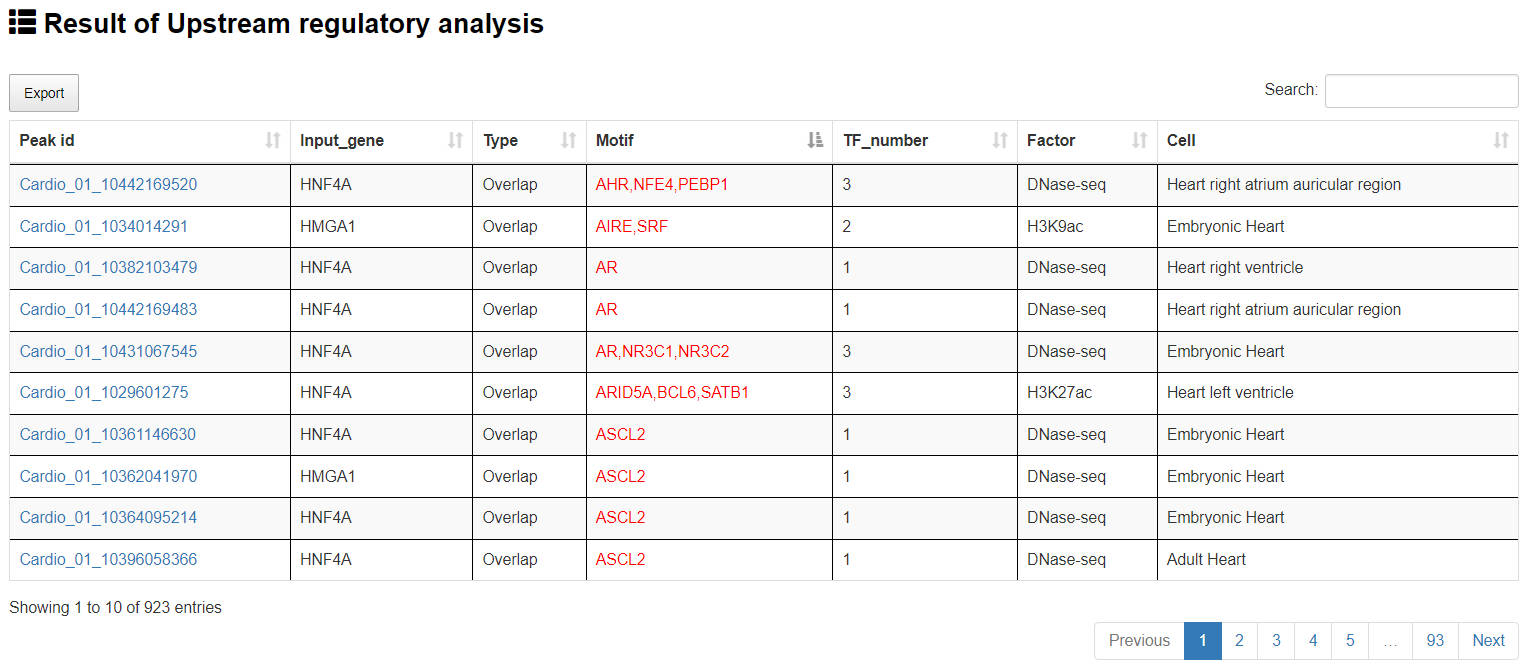This screenshot has width=1535, height=667.
Task: Click the sort icon in the Type header
Action: [569, 141]
